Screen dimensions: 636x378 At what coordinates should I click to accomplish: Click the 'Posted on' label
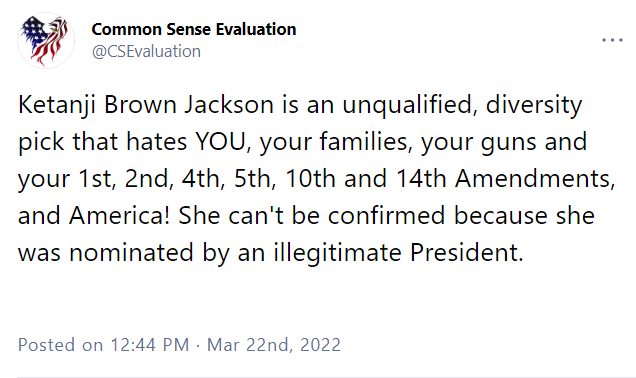tap(60, 345)
